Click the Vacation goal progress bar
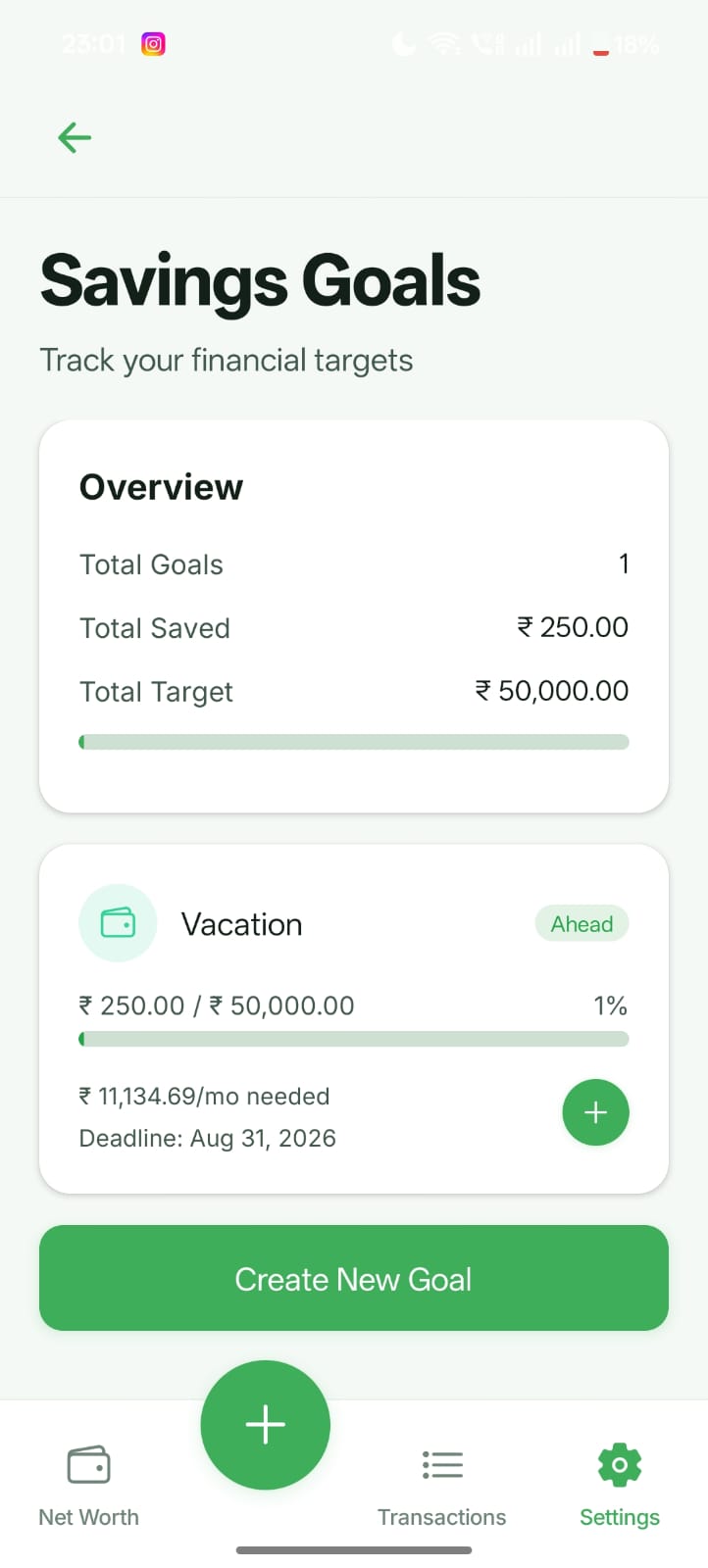This screenshot has height=1568, width=708. [353, 1039]
